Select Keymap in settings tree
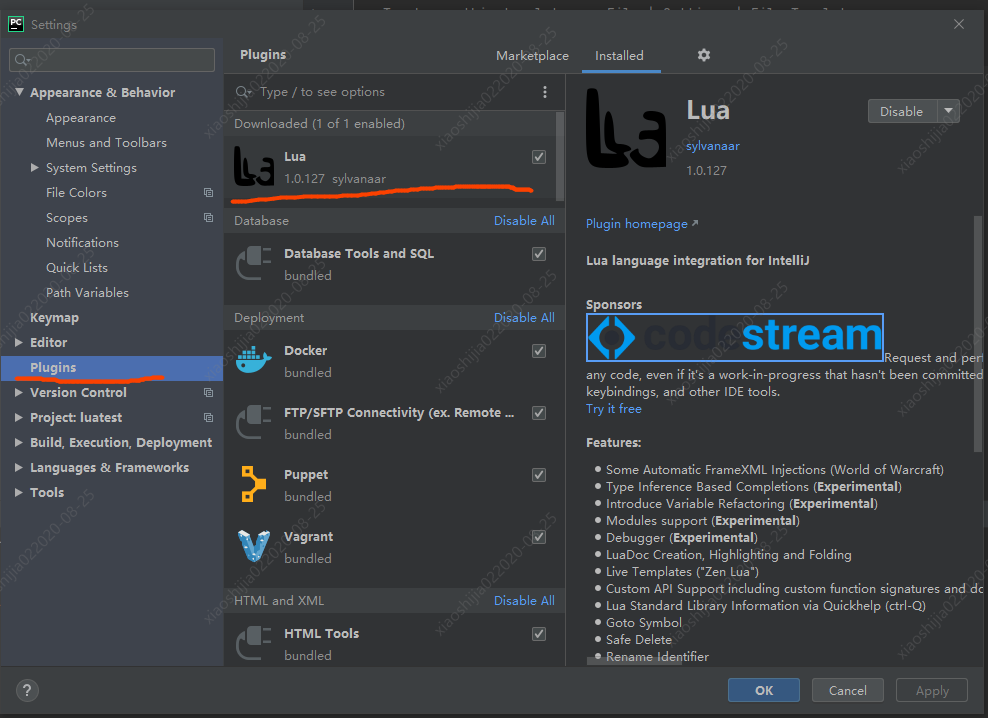The image size is (988, 718). 54,318
